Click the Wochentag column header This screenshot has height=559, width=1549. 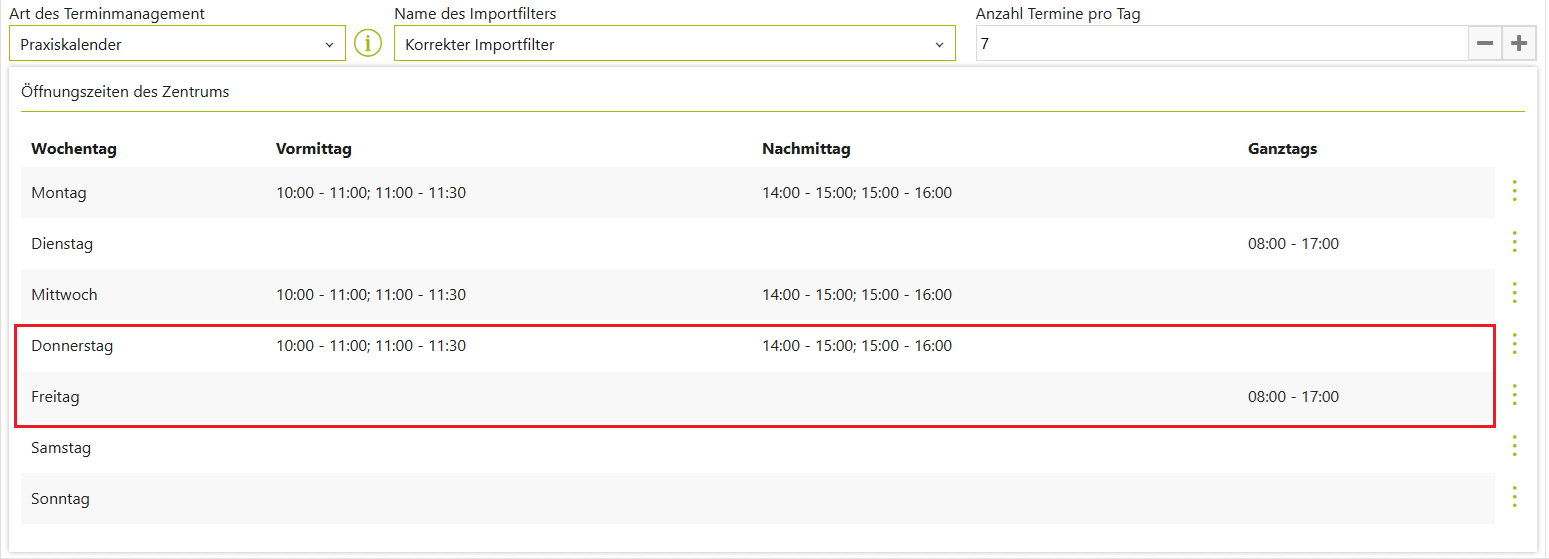(x=74, y=149)
